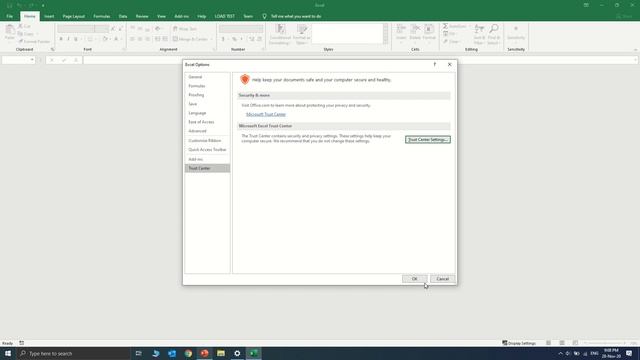Image resolution: width=640 pixels, height=360 pixels.
Task: Switch to the Data ribbon tab
Action: (x=123, y=16)
